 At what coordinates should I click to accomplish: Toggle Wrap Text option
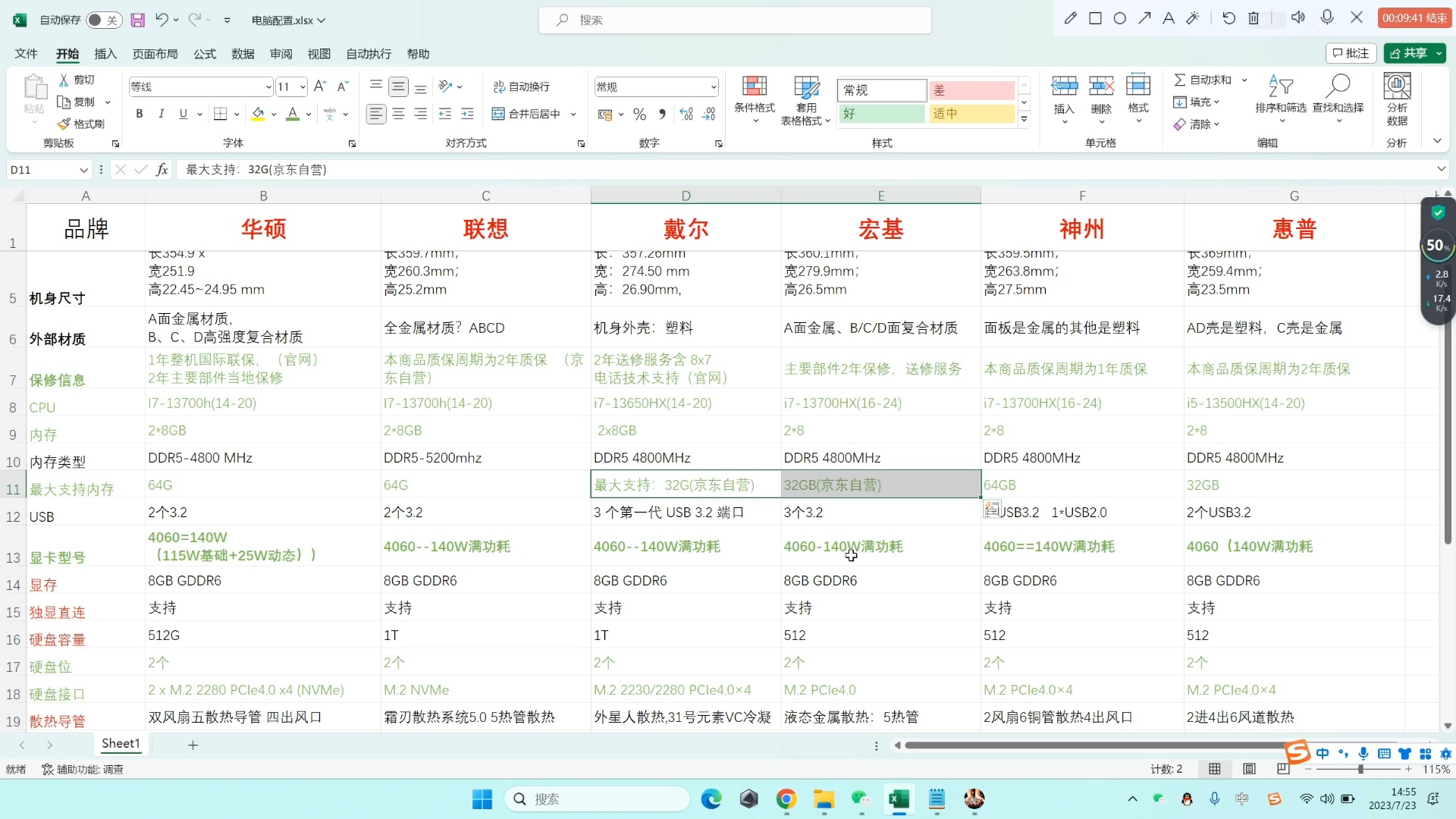(x=522, y=86)
